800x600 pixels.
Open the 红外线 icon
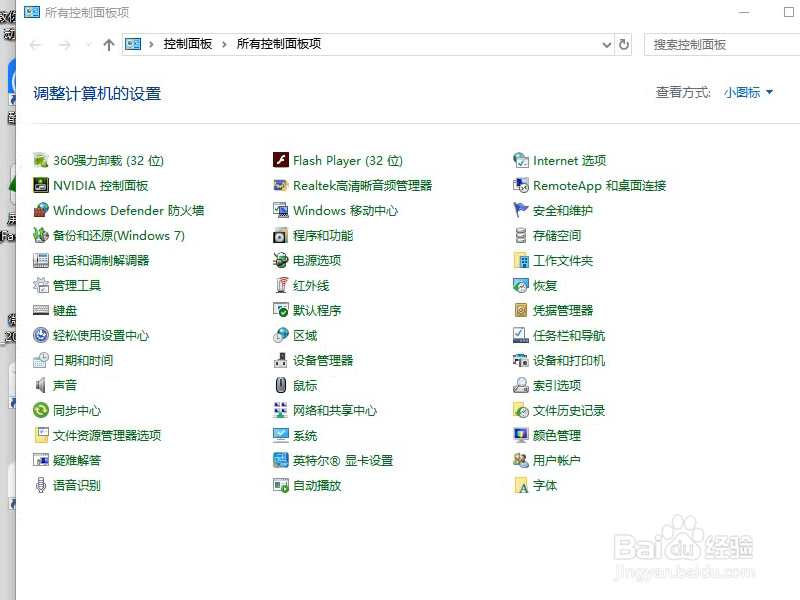pyautogui.click(x=281, y=285)
